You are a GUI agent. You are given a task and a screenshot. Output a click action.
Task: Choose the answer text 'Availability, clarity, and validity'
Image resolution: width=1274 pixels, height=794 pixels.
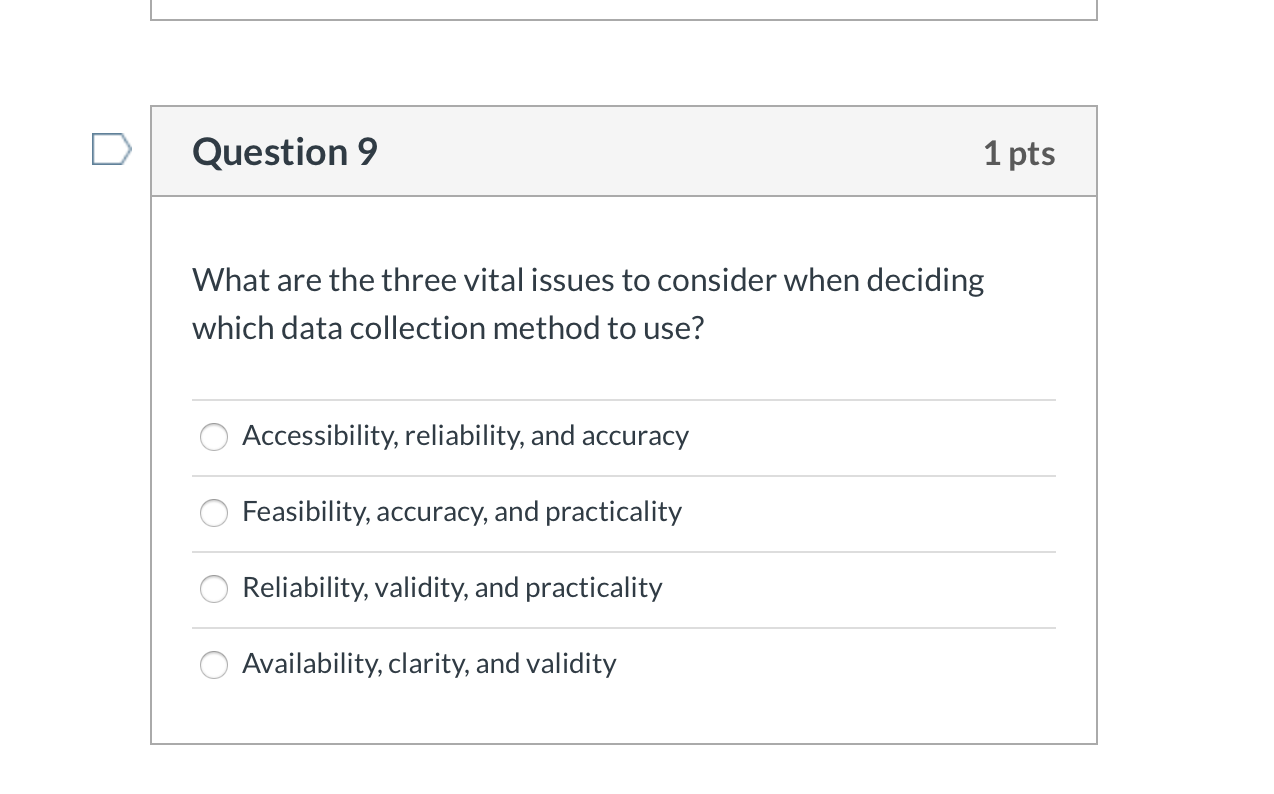429,663
